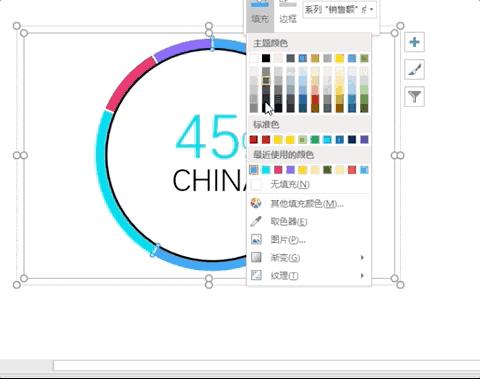
Task: Pick purple in standard colors row
Action: [x=364, y=139]
